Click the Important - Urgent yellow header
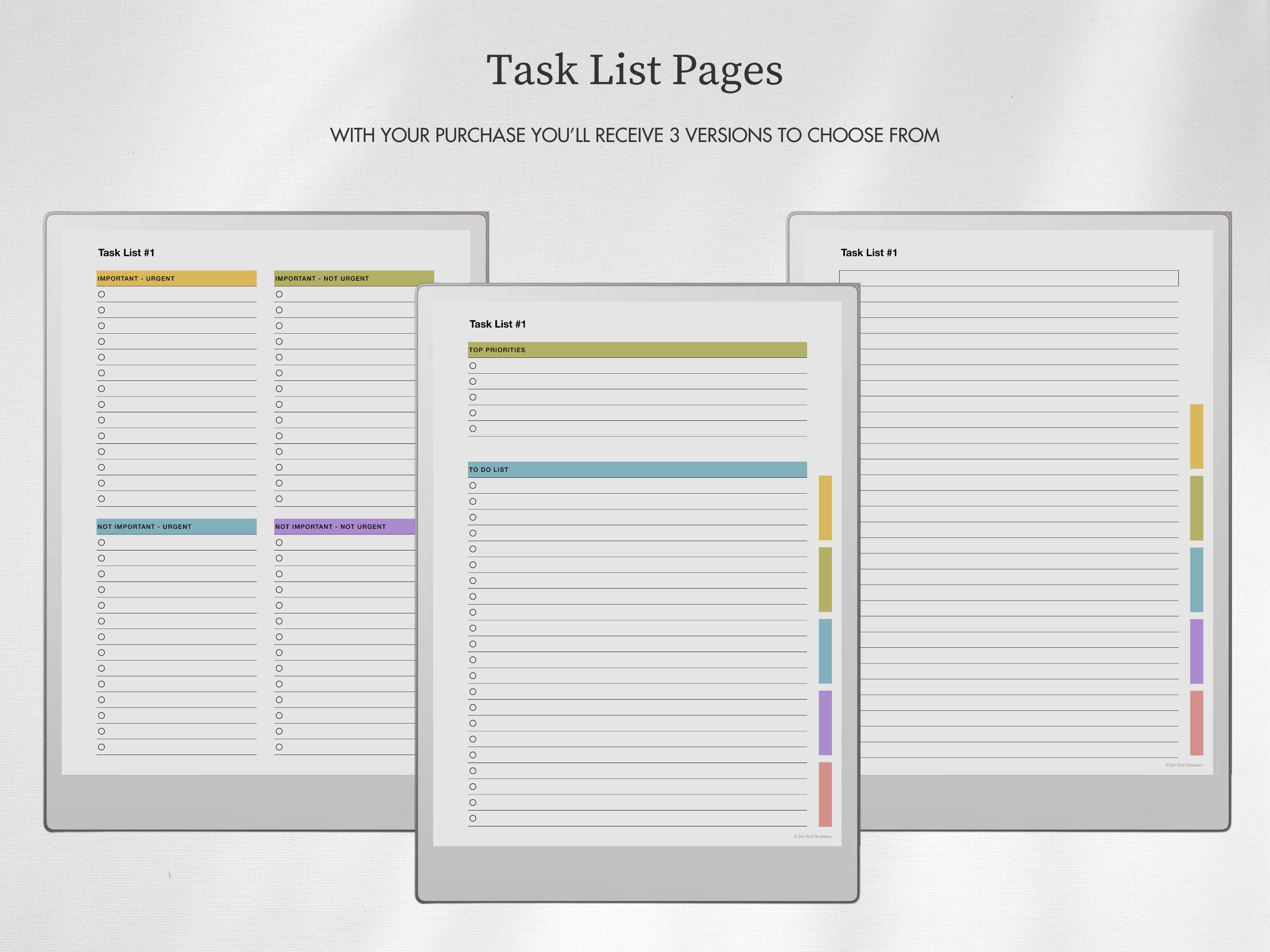This screenshot has height=952, width=1270. click(176, 278)
